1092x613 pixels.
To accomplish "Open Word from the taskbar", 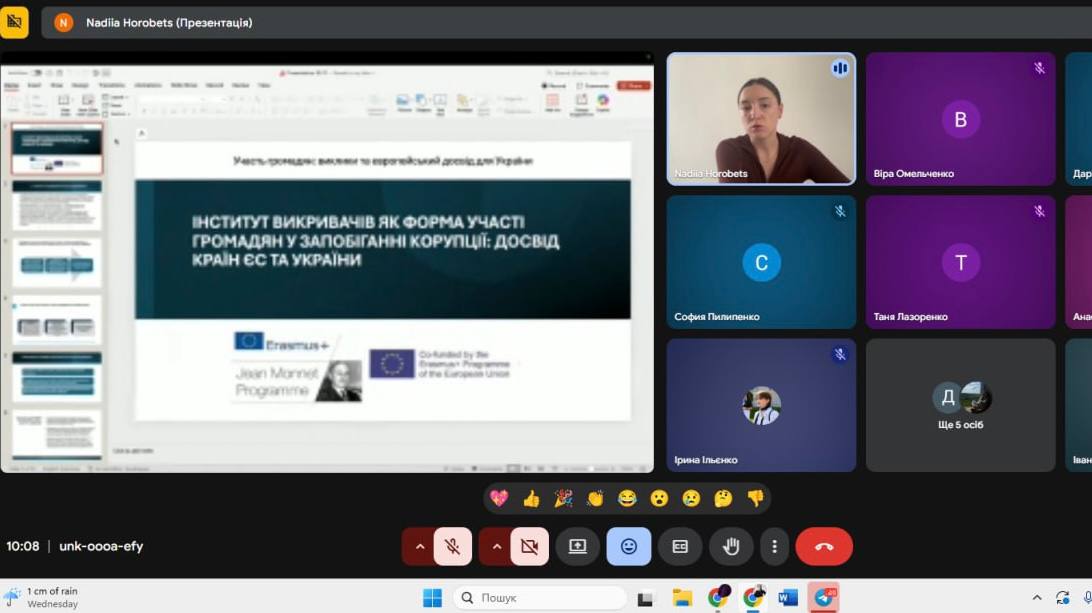I will tap(788, 598).
